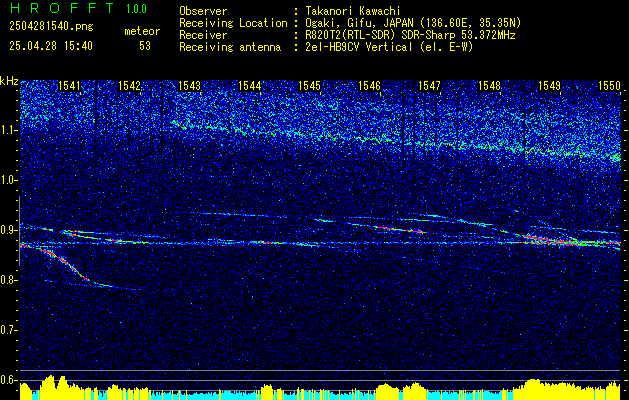
Task: Click the 0.6 kHz axis label
Action: [9, 380]
